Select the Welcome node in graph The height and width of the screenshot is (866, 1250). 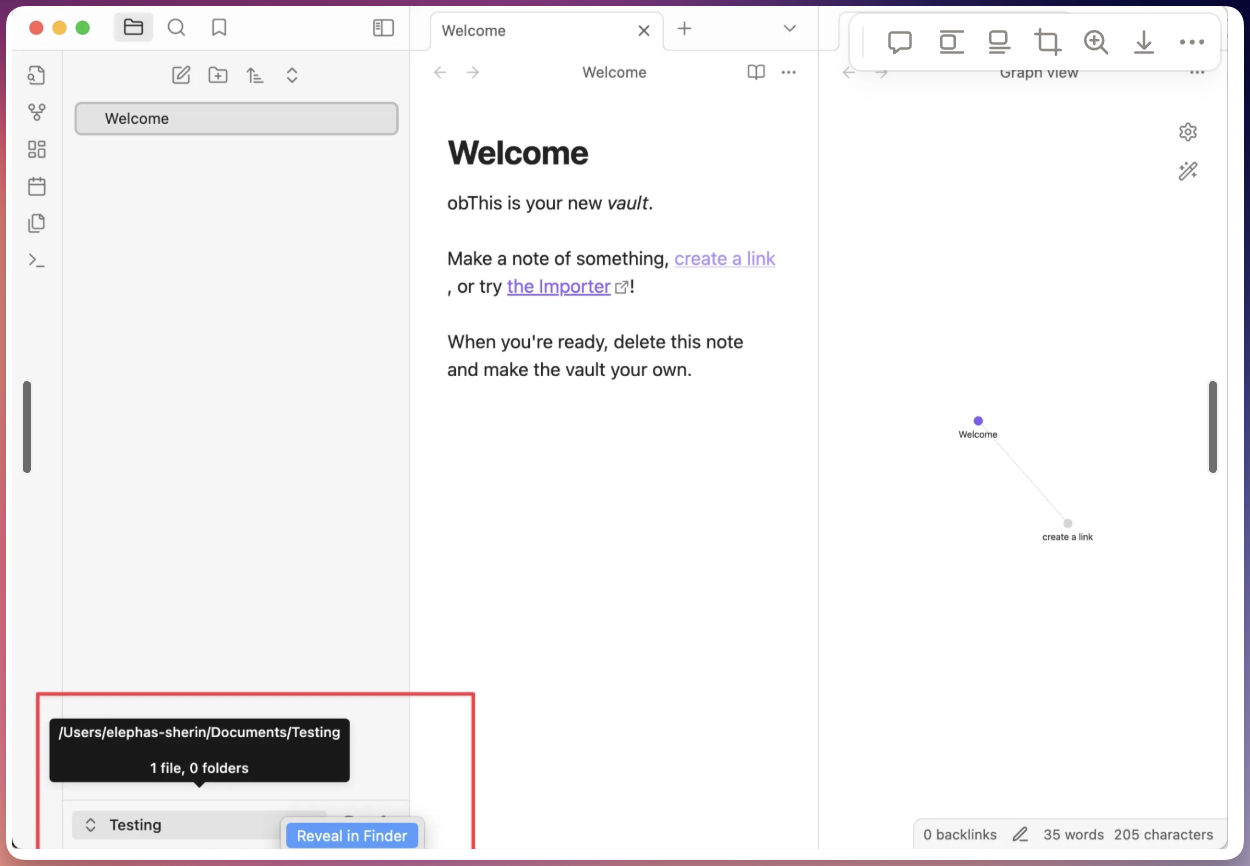[x=978, y=421]
